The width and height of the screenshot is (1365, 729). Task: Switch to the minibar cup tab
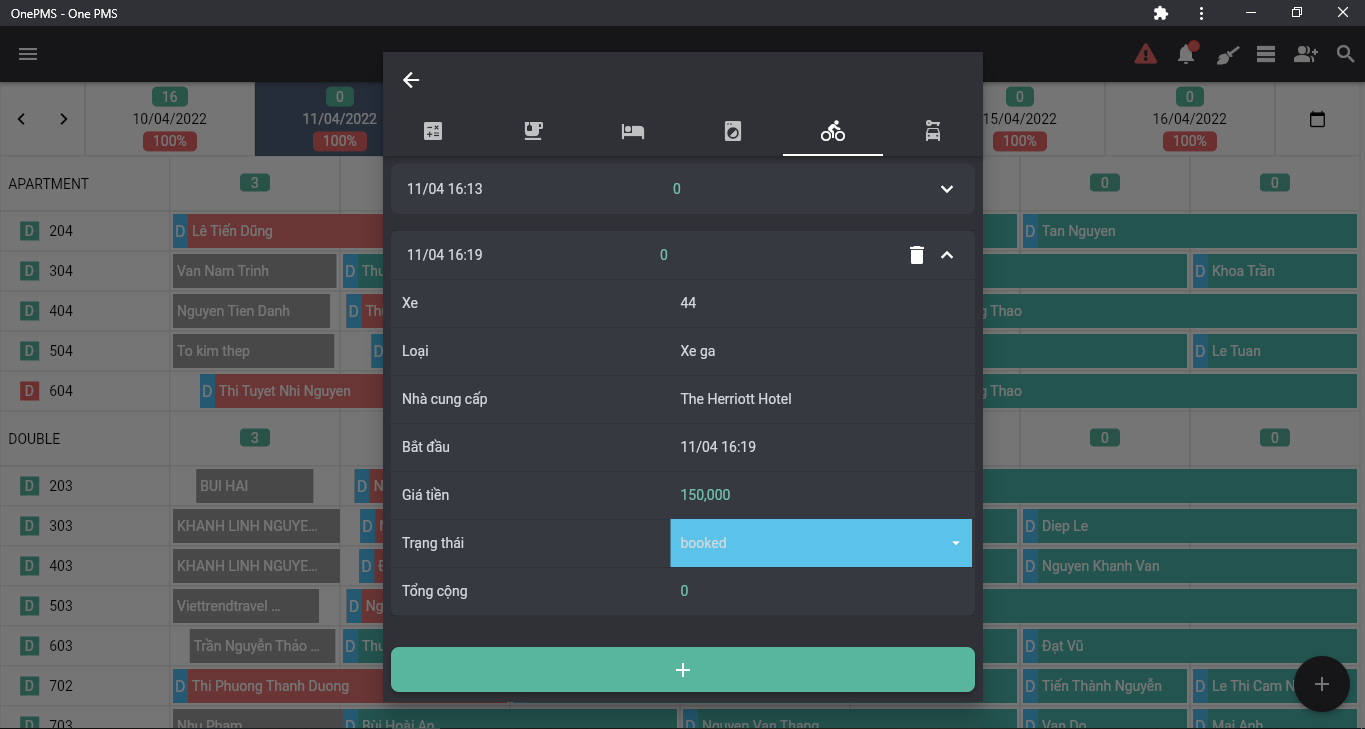click(533, 131)
